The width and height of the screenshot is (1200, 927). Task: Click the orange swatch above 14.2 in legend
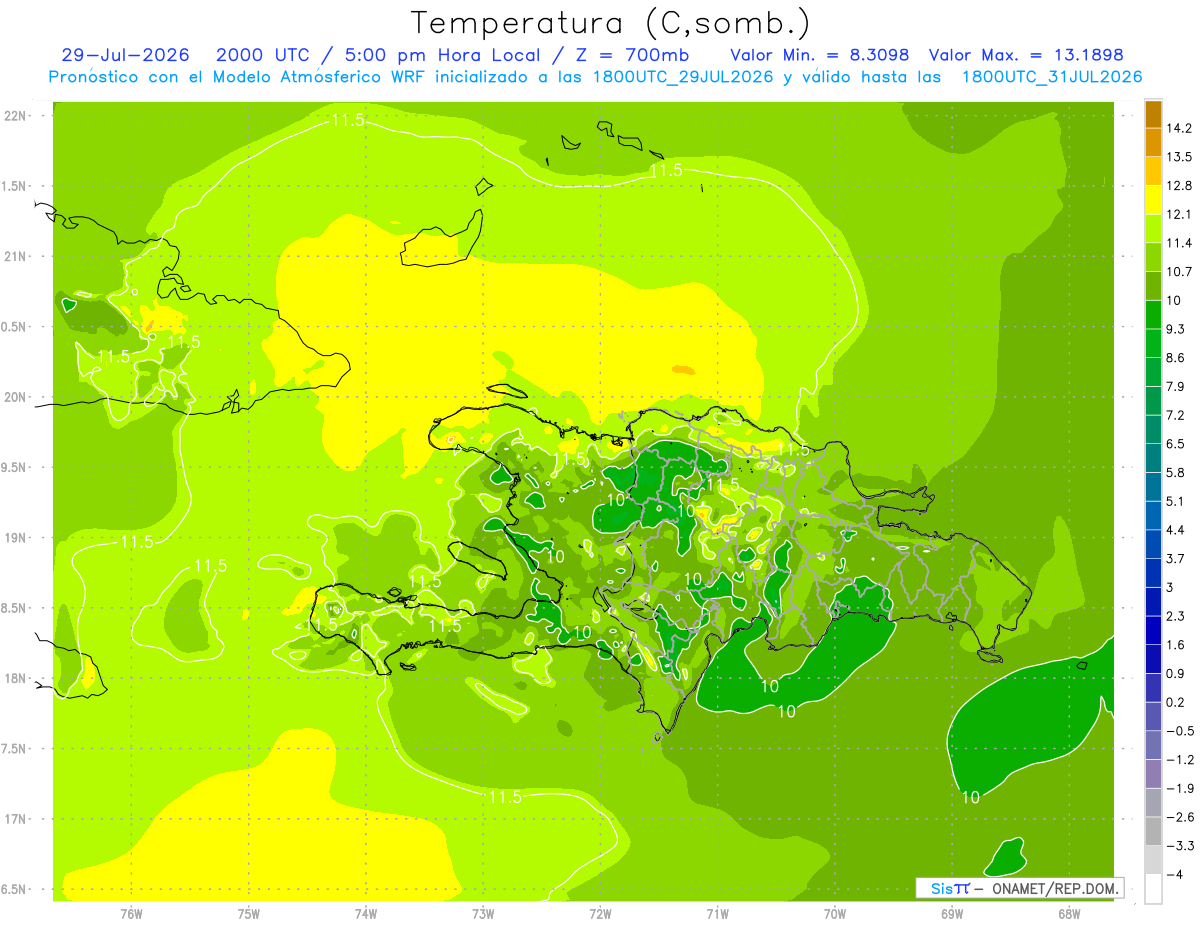point(1153,113)
